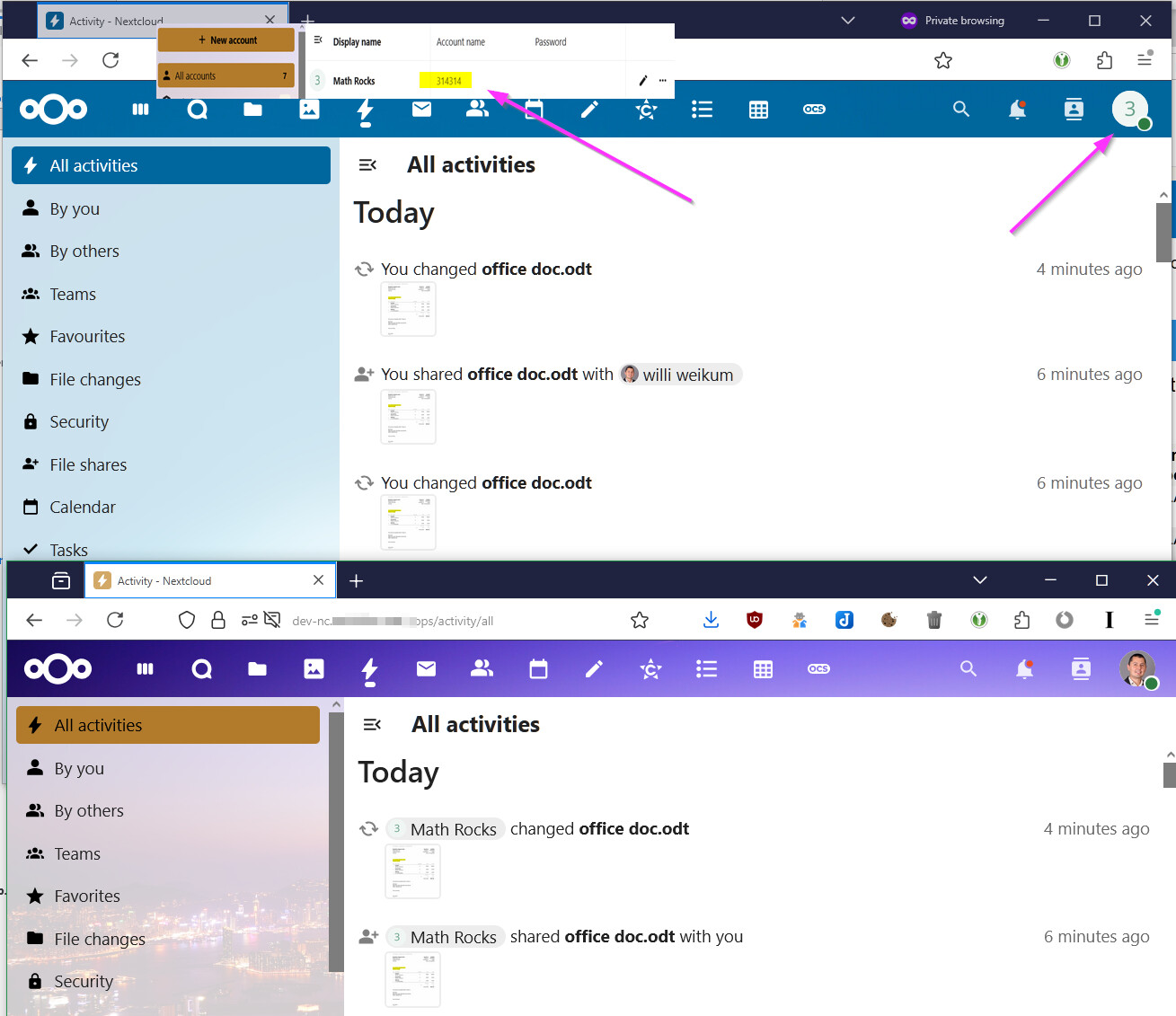
Task: Open the three-dot menu for the Math Rocks row
Action: (663, 81)
